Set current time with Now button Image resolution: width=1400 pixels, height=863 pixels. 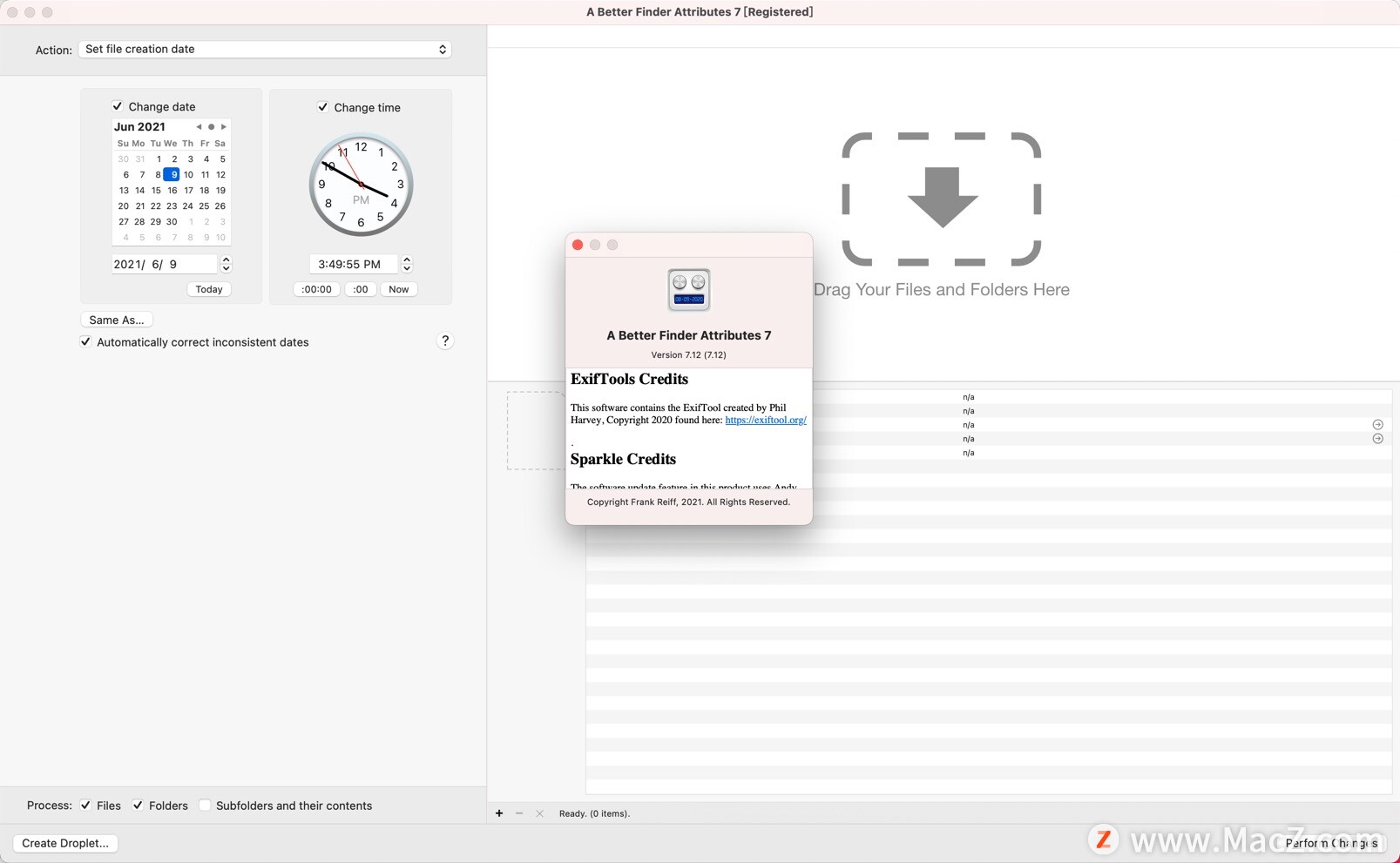(x=399, y=289)
